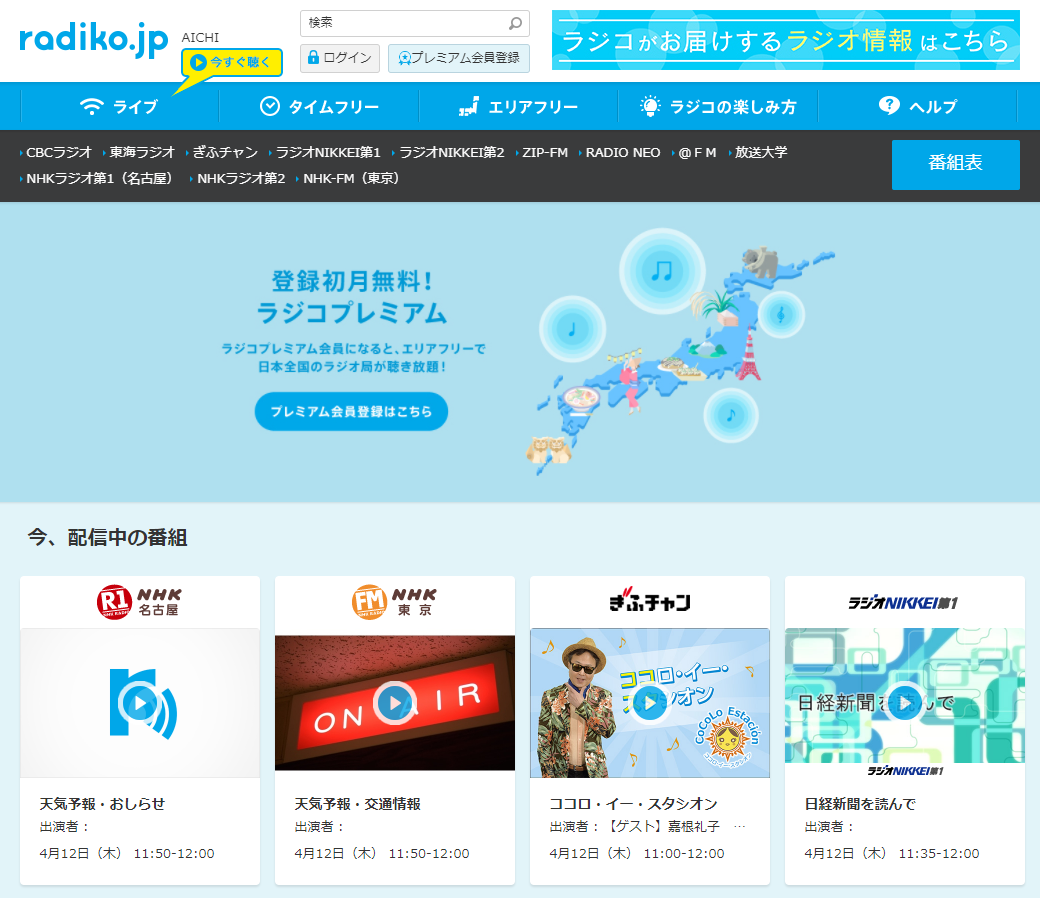Click the 日経新聞を読んで program title
1040x898 pixels.
[860, 804]
